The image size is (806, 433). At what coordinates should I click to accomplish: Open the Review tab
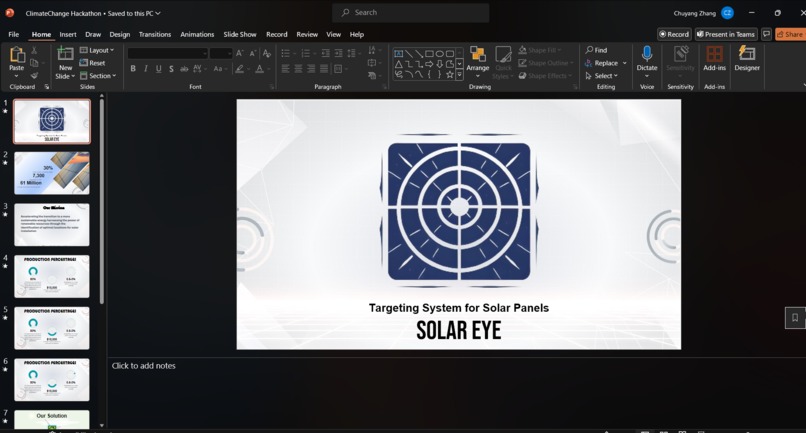coord(307,34)
